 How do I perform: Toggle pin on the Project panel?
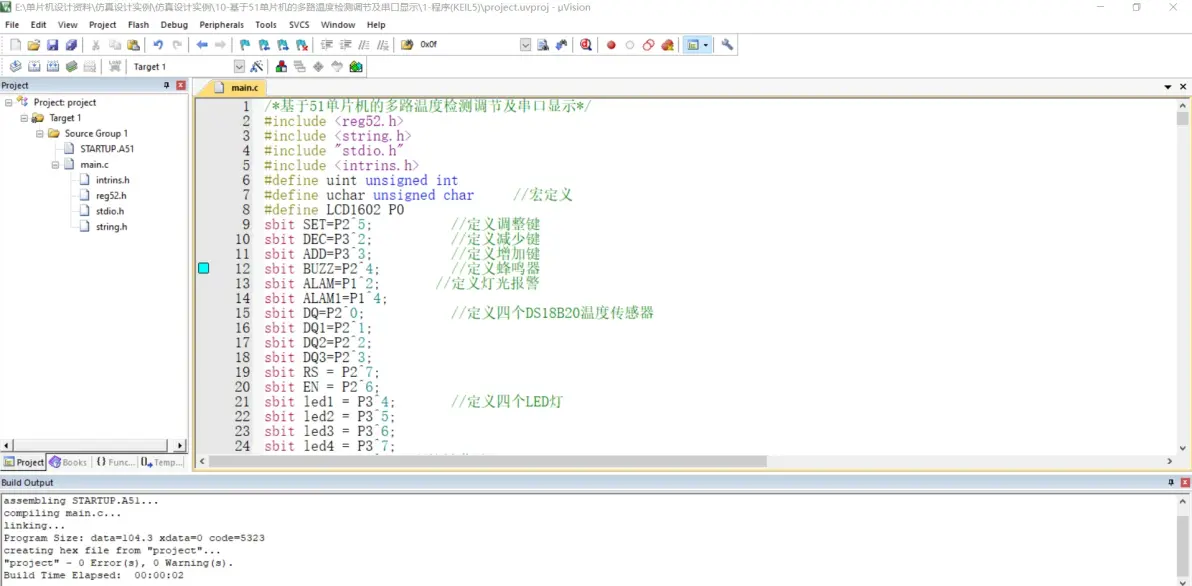click(167, 86)
